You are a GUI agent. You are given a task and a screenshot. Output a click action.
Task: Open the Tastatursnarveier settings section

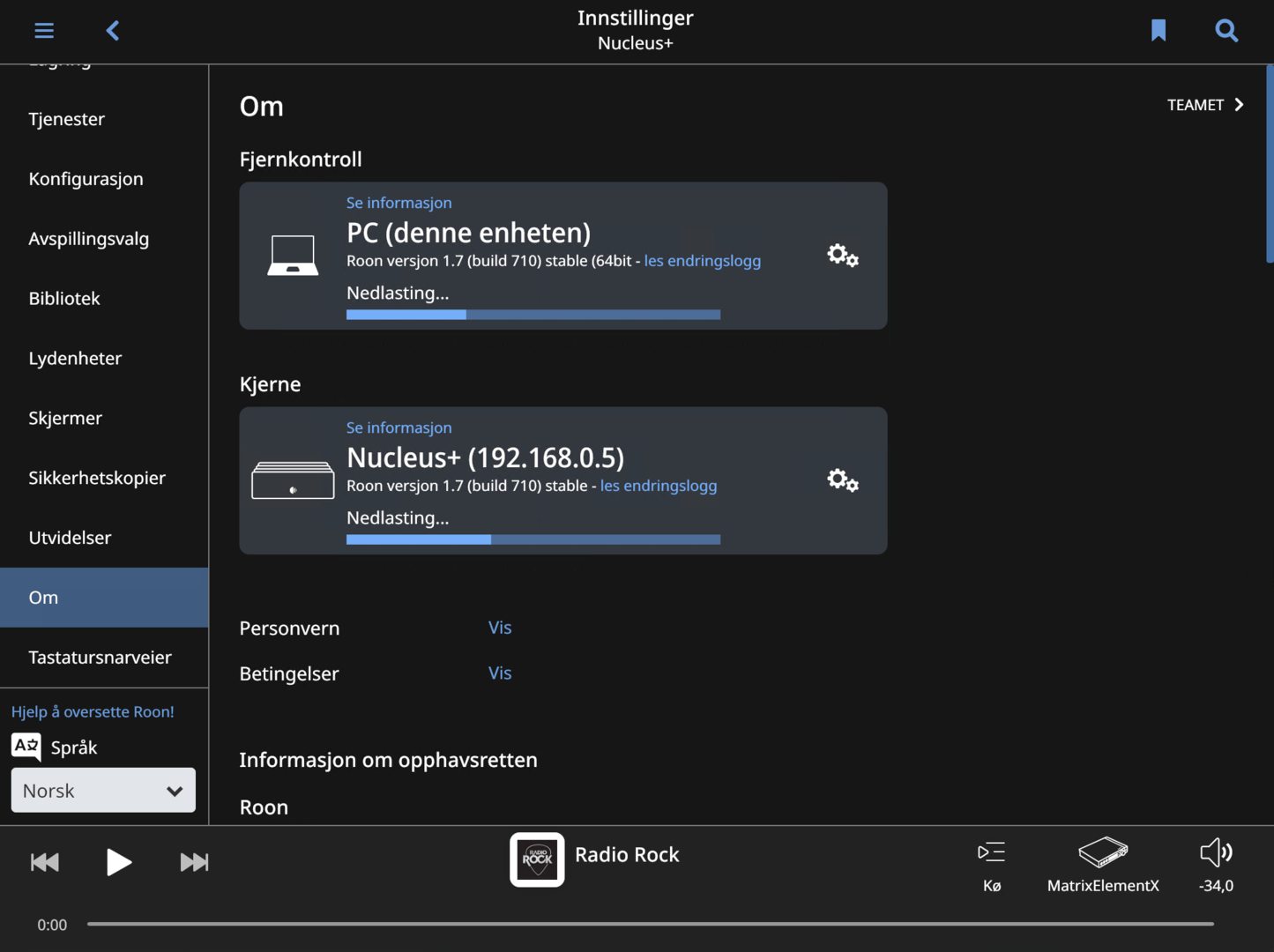pyautogui.click(x=104, y=658)
